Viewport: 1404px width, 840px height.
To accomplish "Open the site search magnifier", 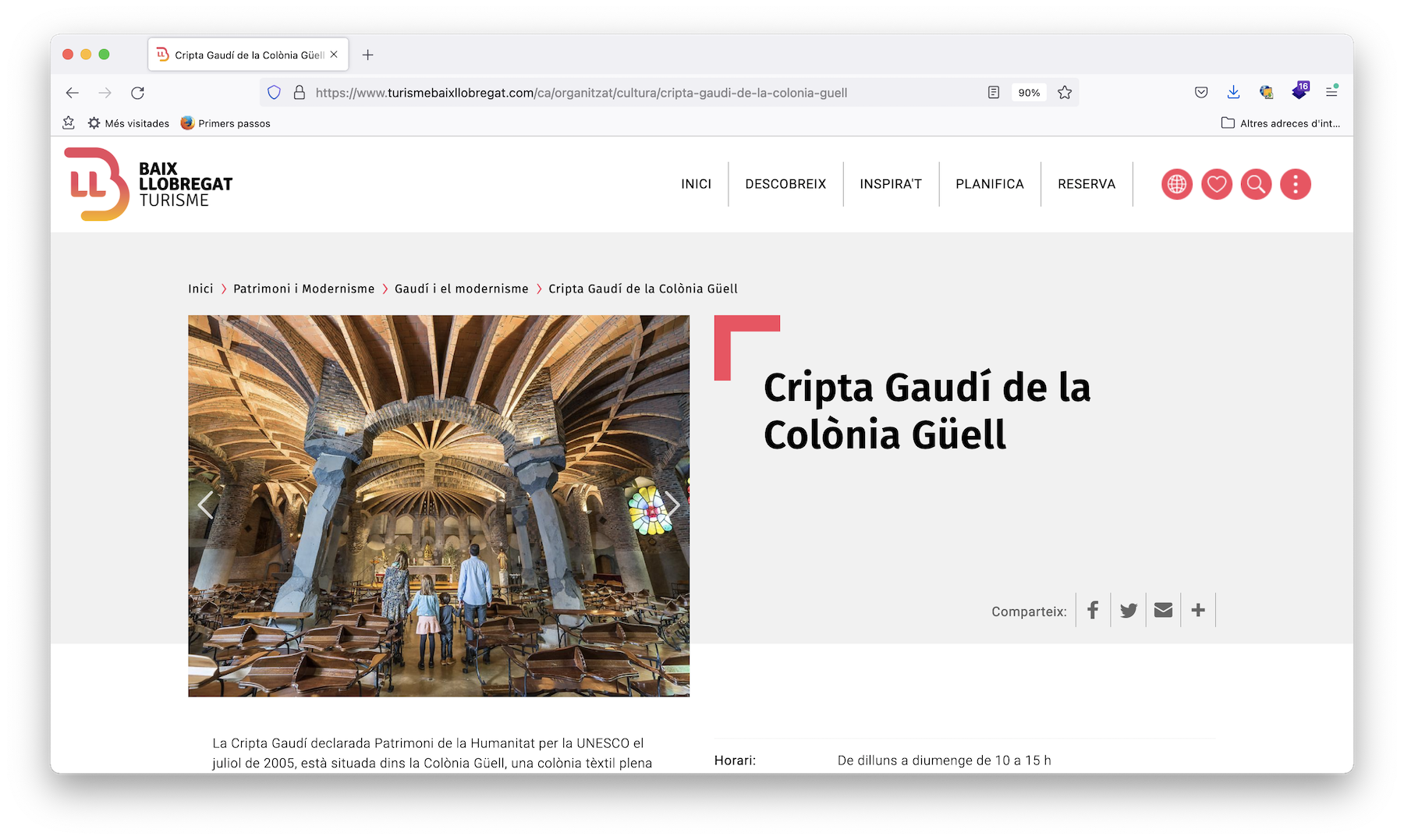I will (x=1256, y=184).
